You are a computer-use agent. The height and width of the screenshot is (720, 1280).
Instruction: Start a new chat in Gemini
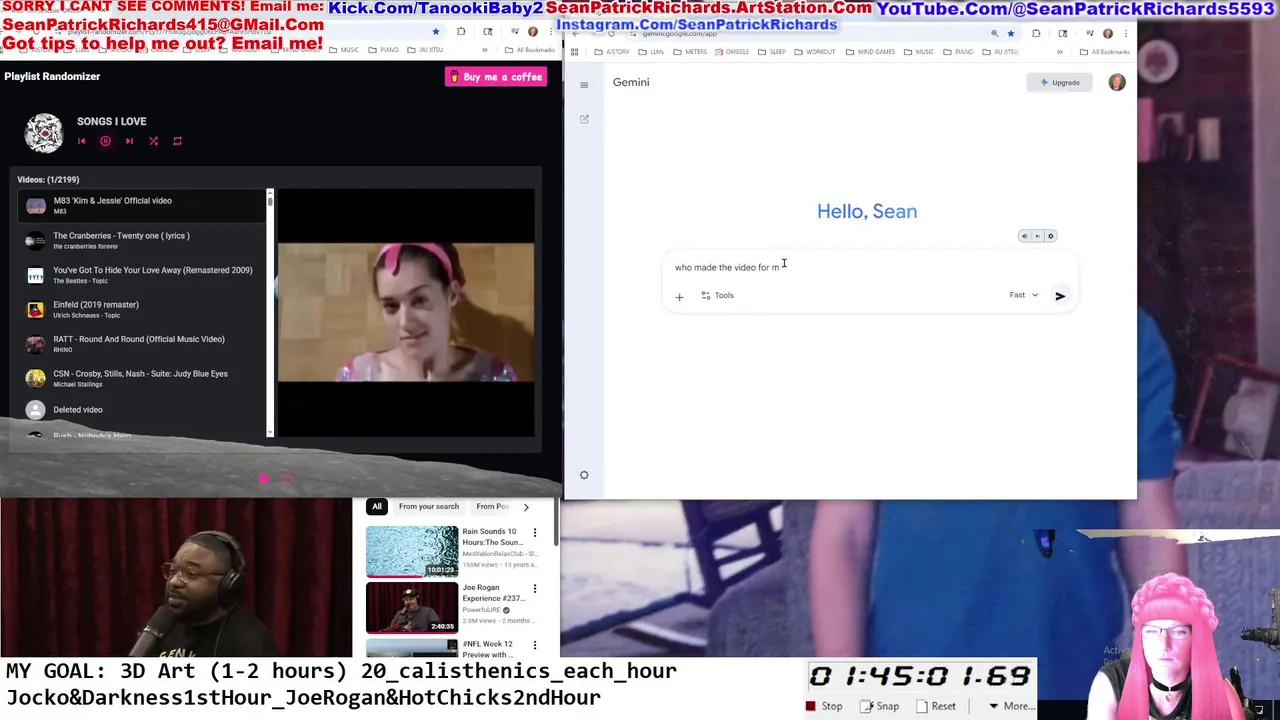point(584,119)
